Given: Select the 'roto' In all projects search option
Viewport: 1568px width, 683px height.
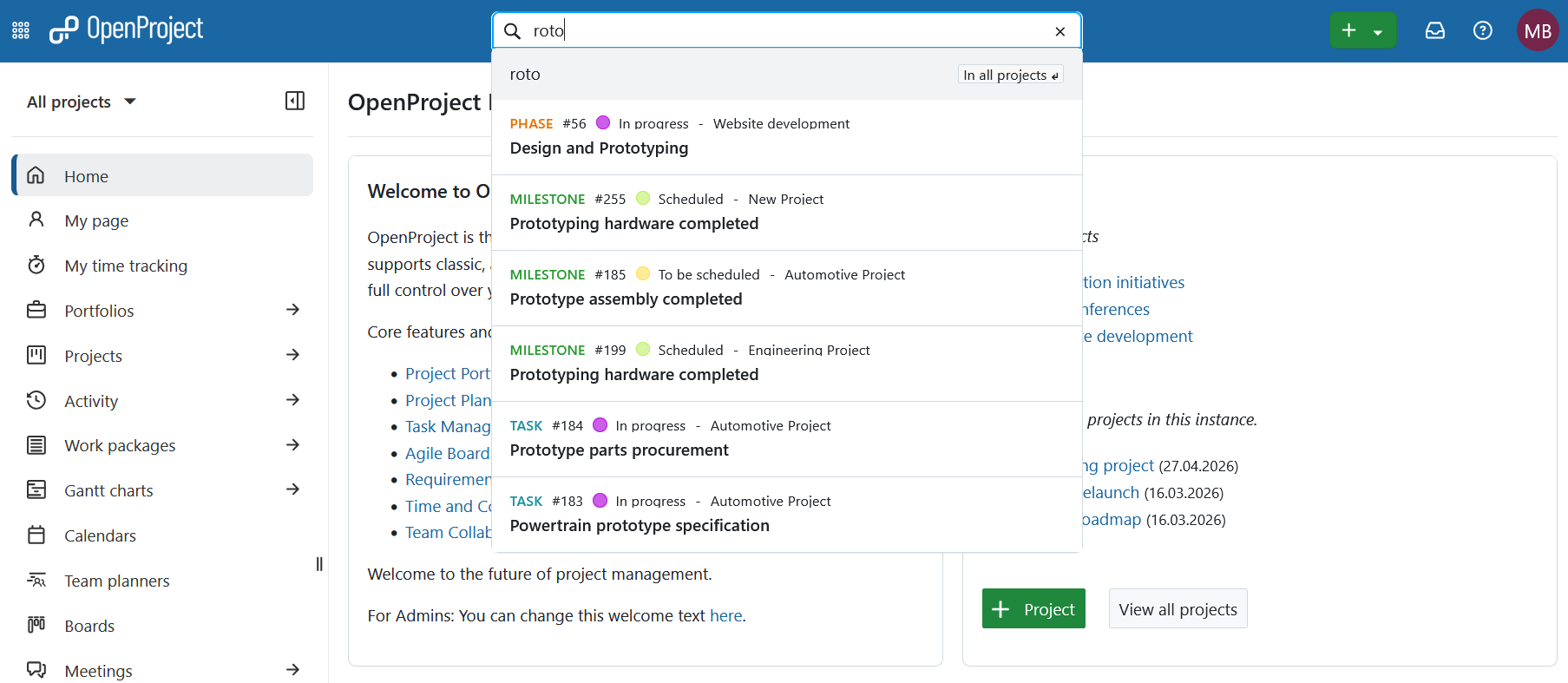Looking at the screenshot, I should click(787, 75).
